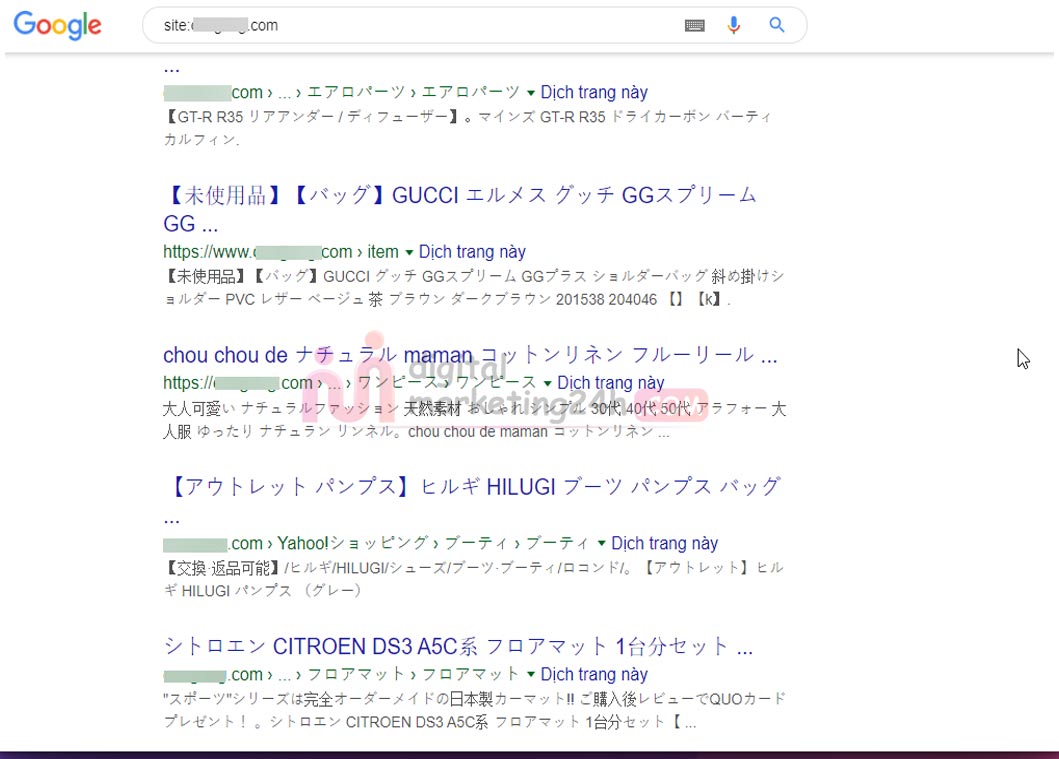Viewport: 1059px width, 759px height.
Task: Open the on-screen keyboard icon
Action: 694,26
